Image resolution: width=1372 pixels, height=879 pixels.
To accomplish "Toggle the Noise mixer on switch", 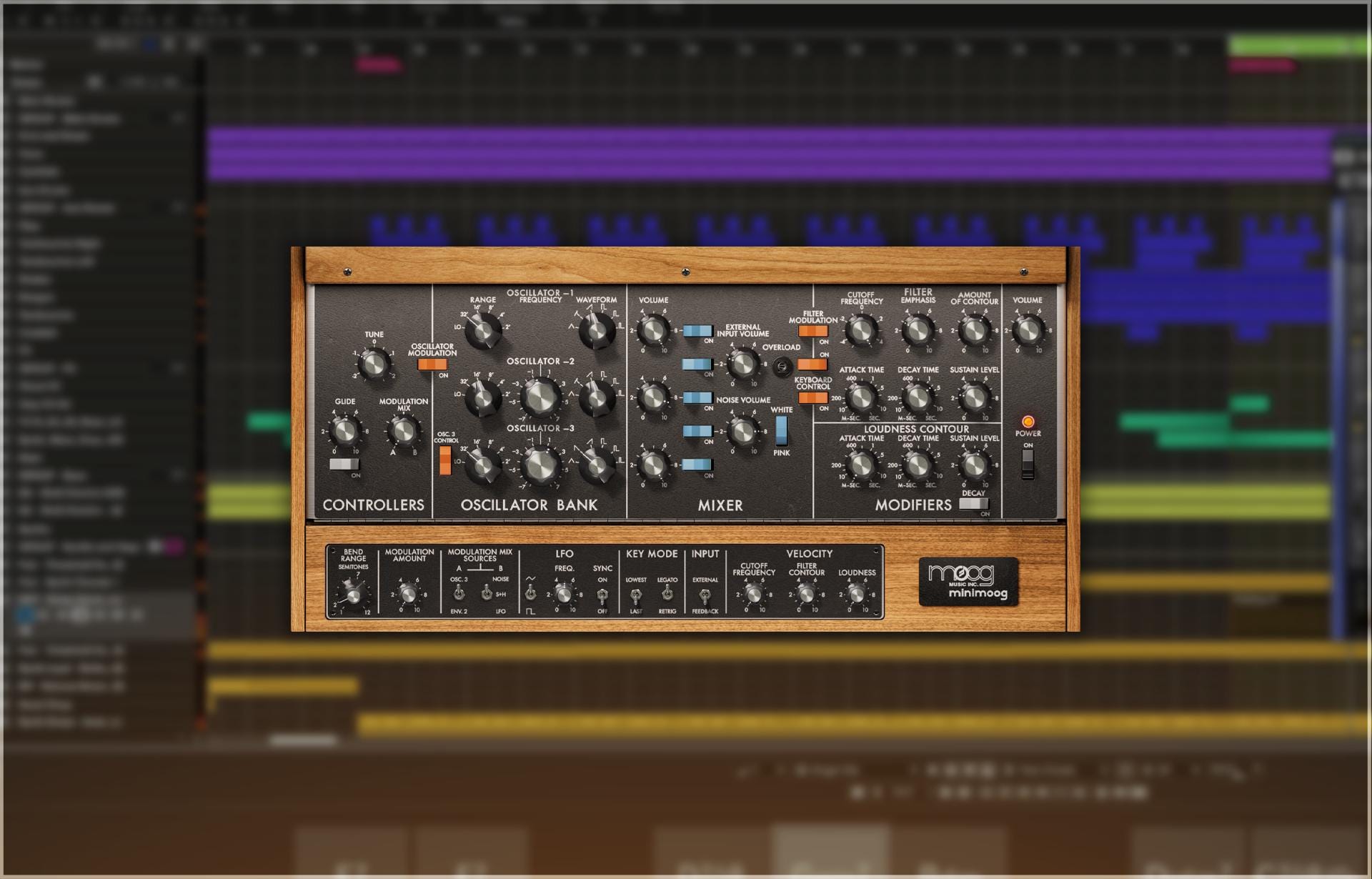I will pyautogui.click(x=697, y=431).
